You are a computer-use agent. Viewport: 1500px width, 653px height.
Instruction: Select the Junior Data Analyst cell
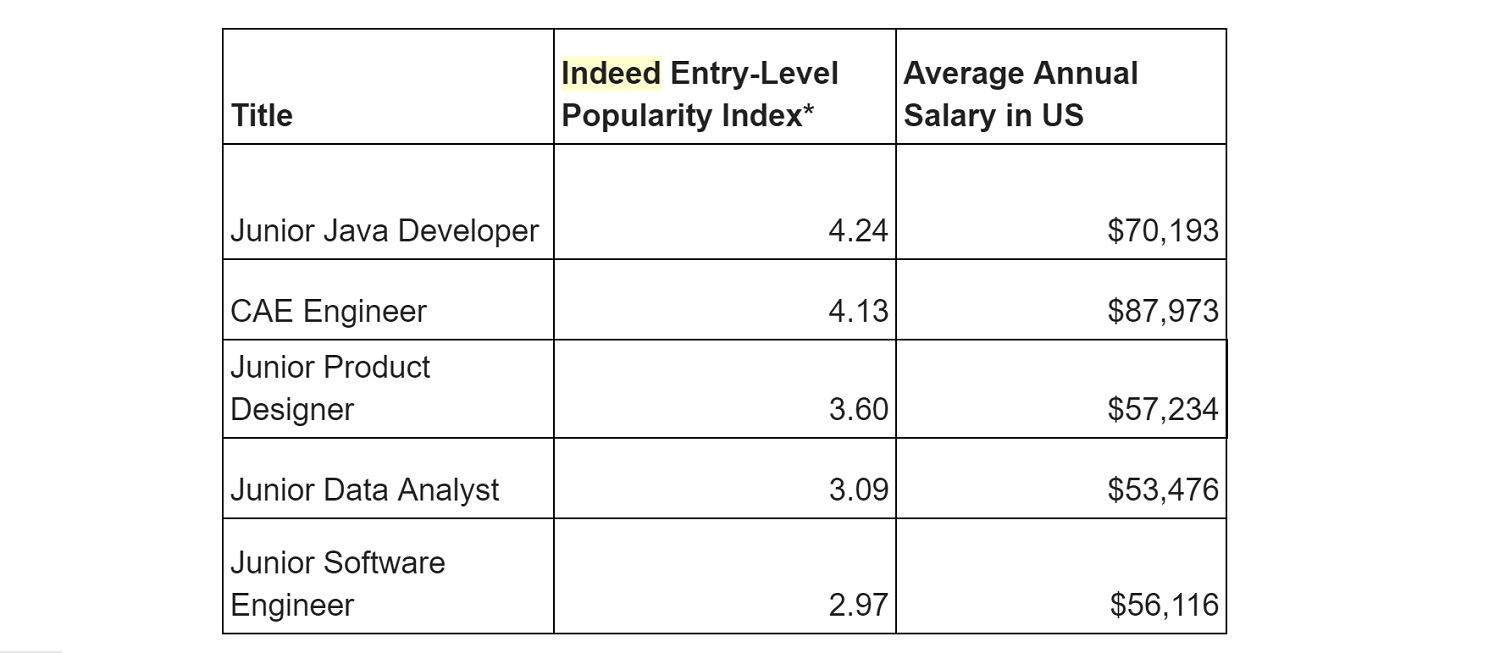pyautogui.click(x=364, y=490)
